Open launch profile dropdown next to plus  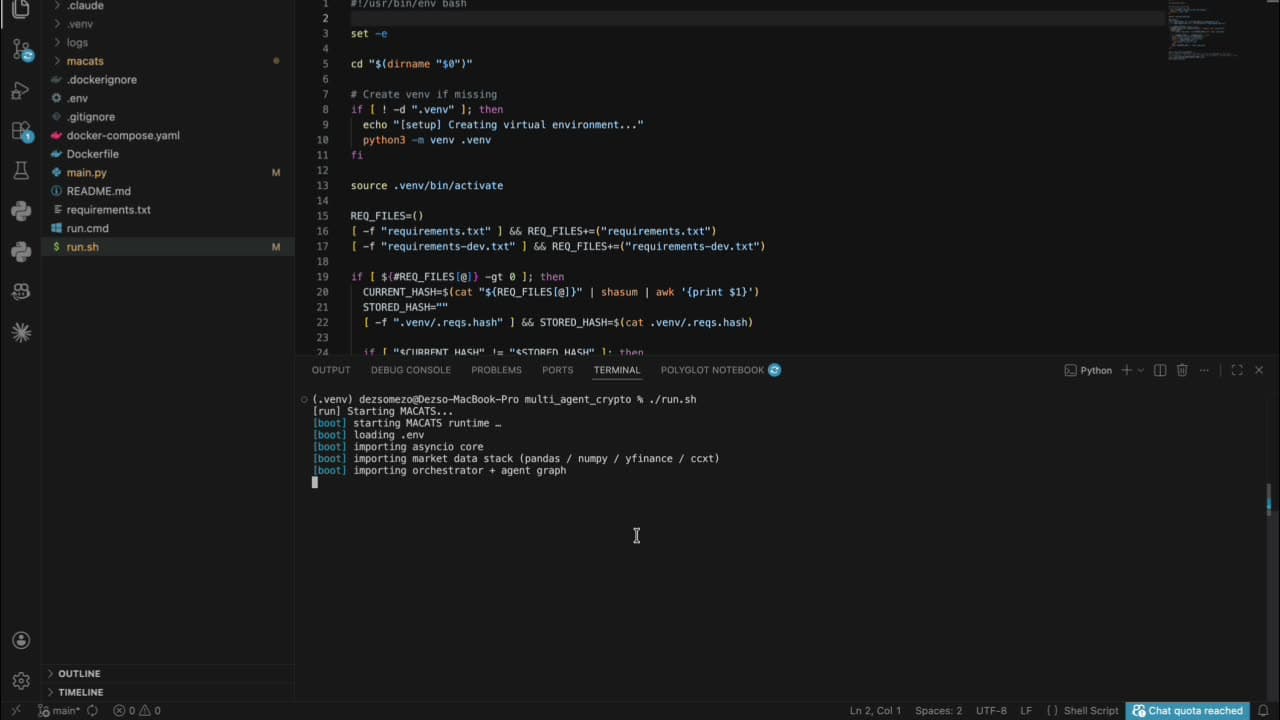(x=1140, y=370)
